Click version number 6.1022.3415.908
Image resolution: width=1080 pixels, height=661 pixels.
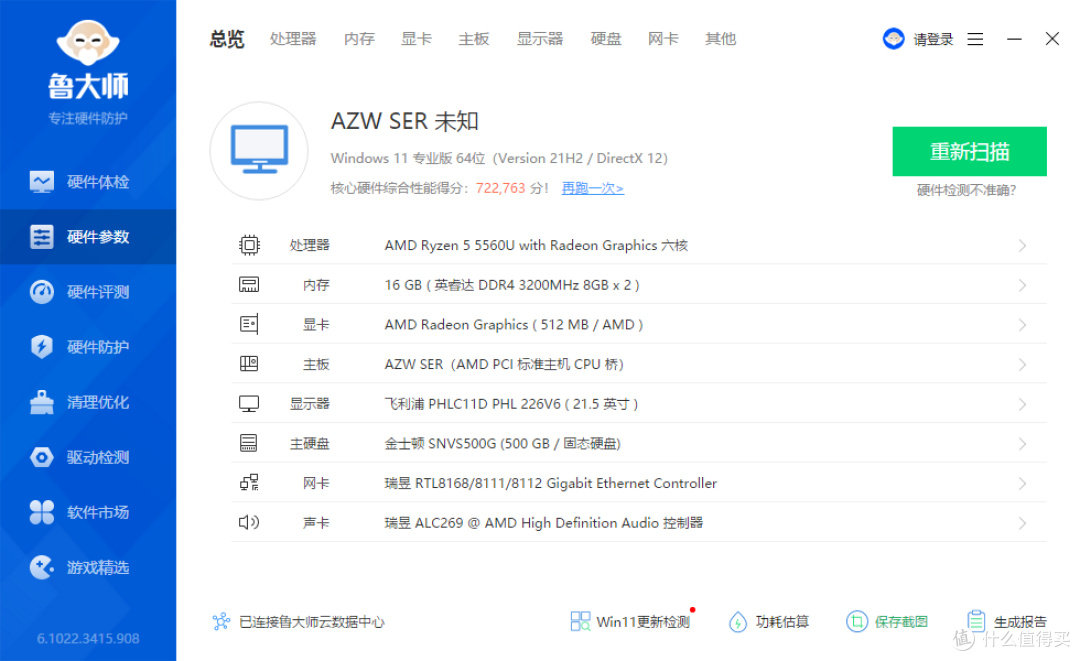(x=88, y=638)
